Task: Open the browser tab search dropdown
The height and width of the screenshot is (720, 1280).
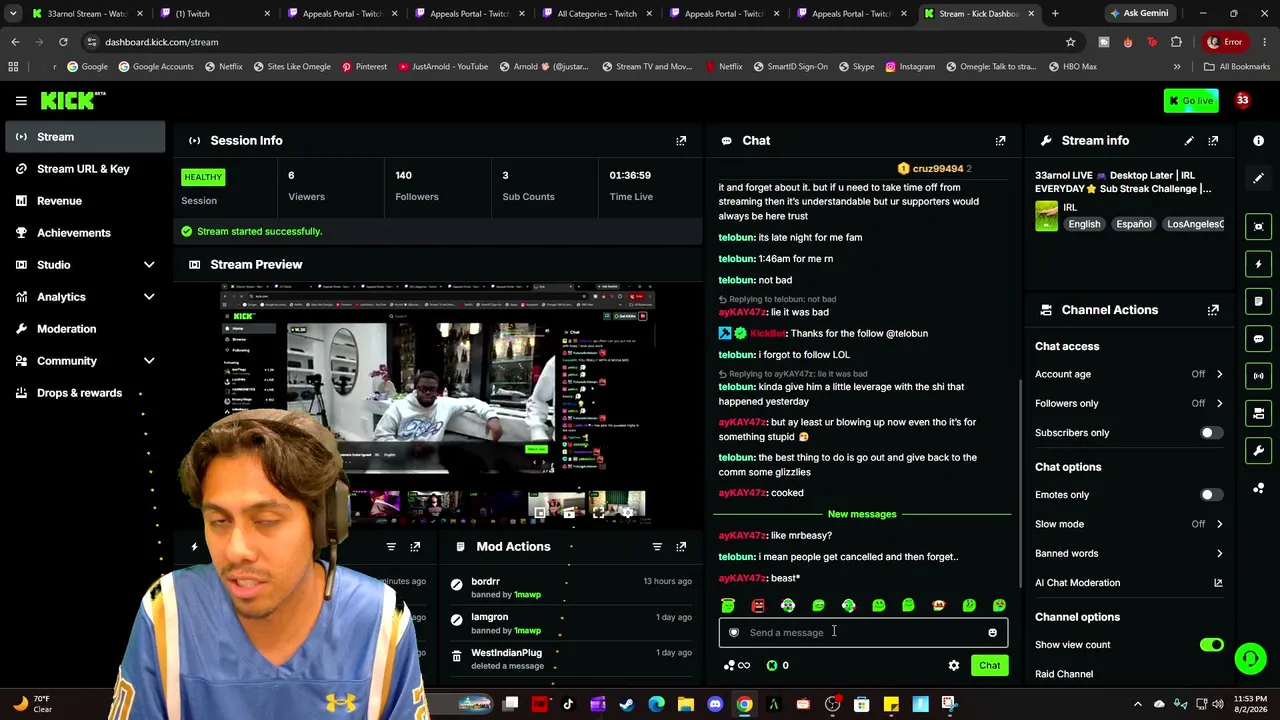Action: click(13, 14)
